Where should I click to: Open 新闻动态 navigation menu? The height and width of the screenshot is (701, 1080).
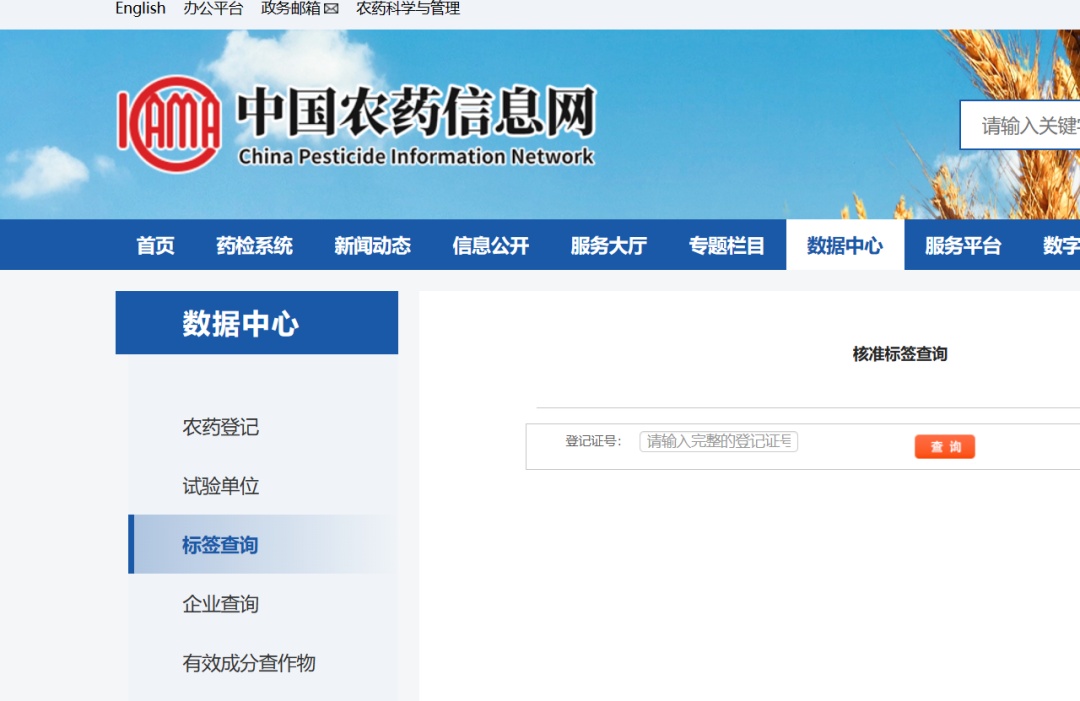[x=372, y=246]
